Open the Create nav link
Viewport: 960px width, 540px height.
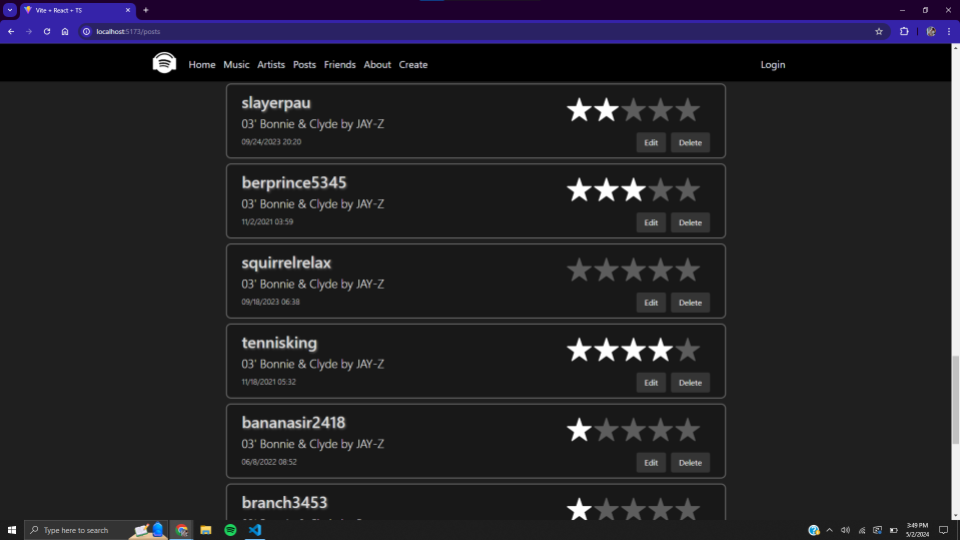(413, 64)
